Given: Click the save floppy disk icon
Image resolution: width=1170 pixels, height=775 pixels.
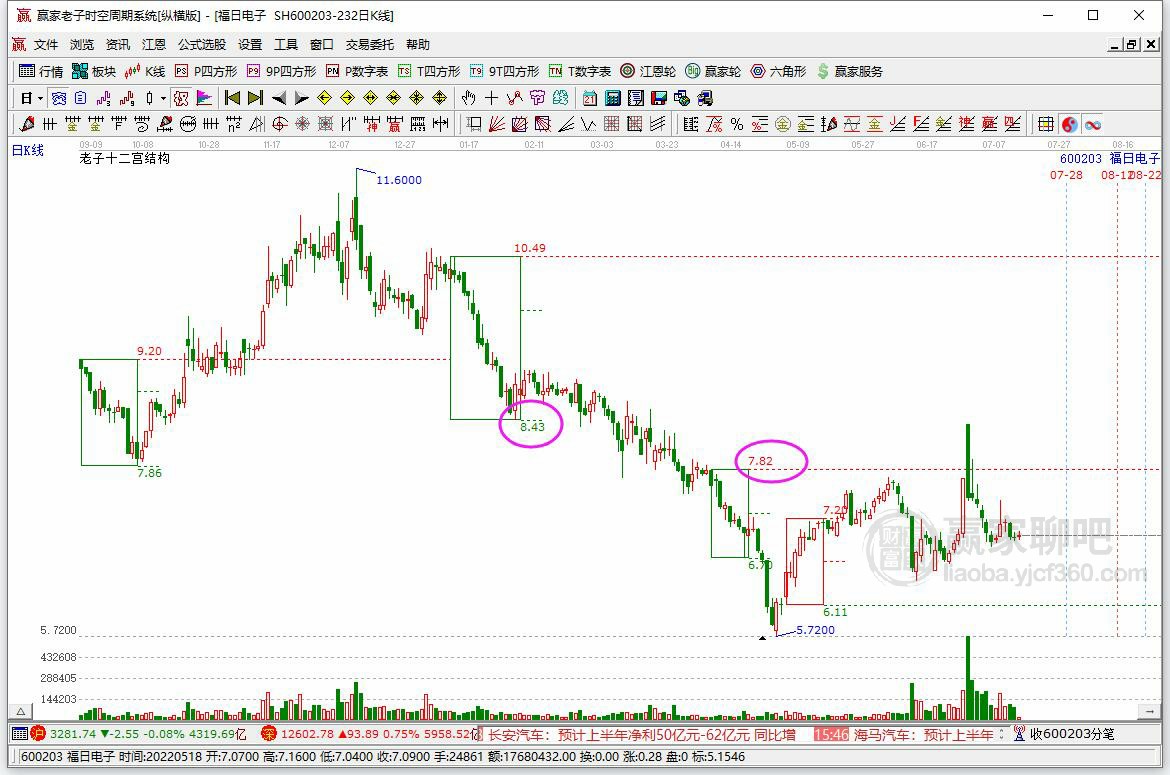Looking at the screenshot, I should point(659,98).
